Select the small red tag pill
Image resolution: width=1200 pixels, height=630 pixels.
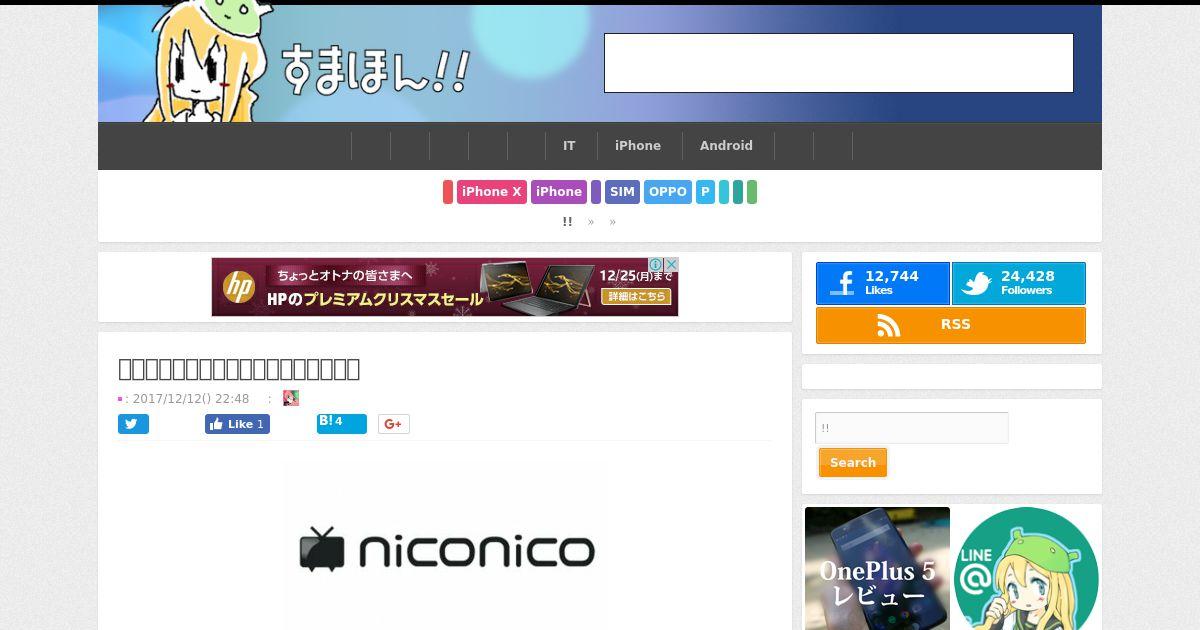(x=448, y=192)
